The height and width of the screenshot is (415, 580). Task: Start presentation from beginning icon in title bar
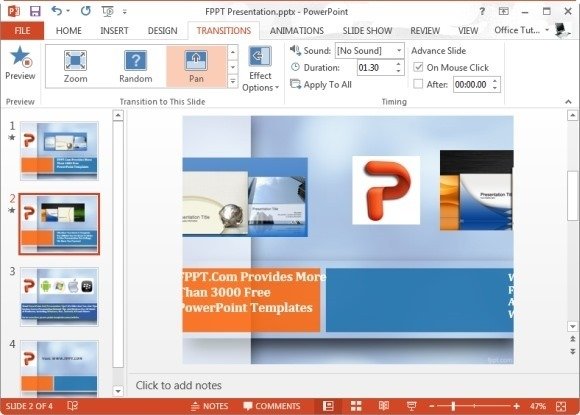coord(107,11)
